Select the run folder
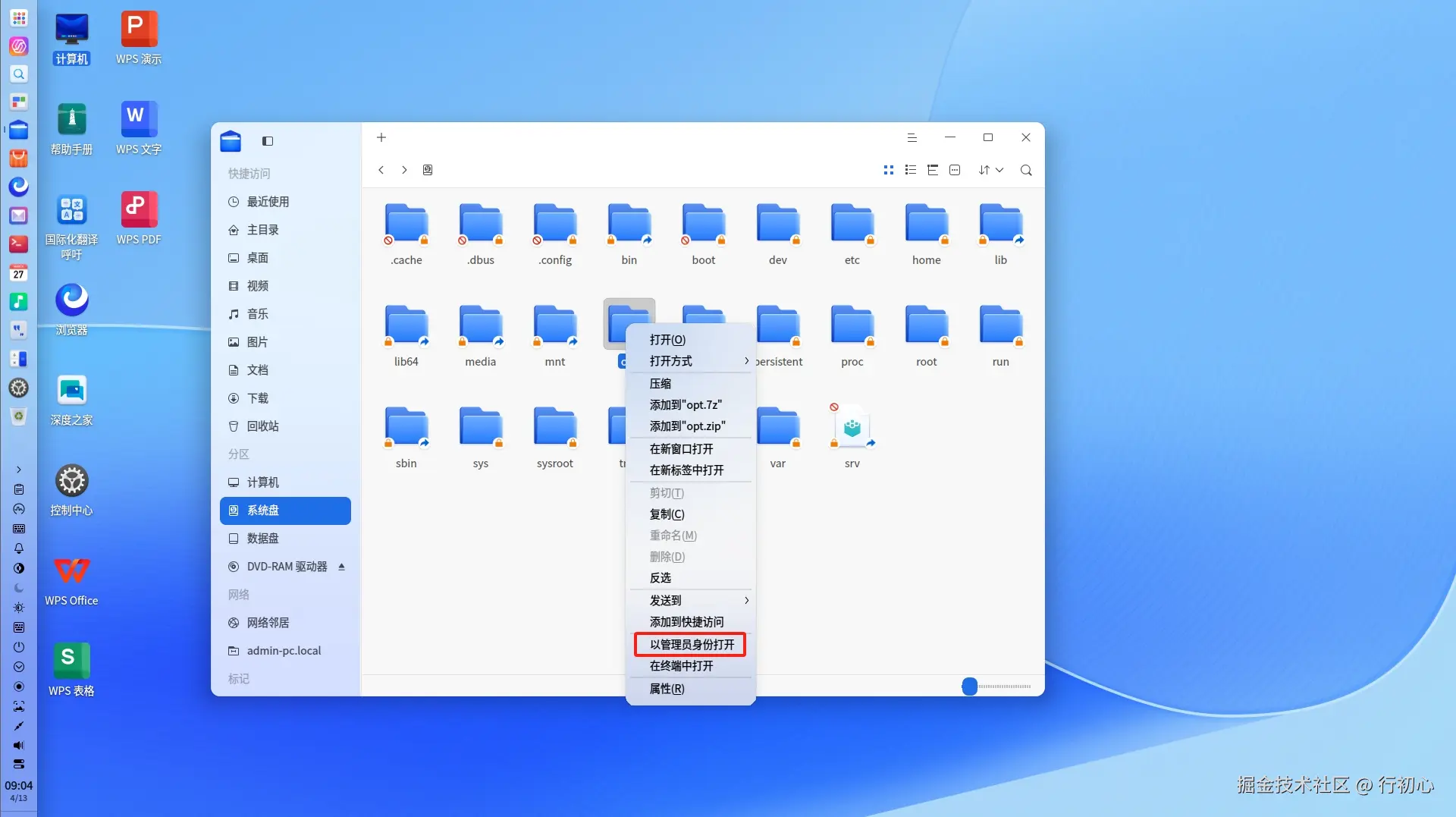 1001,328
